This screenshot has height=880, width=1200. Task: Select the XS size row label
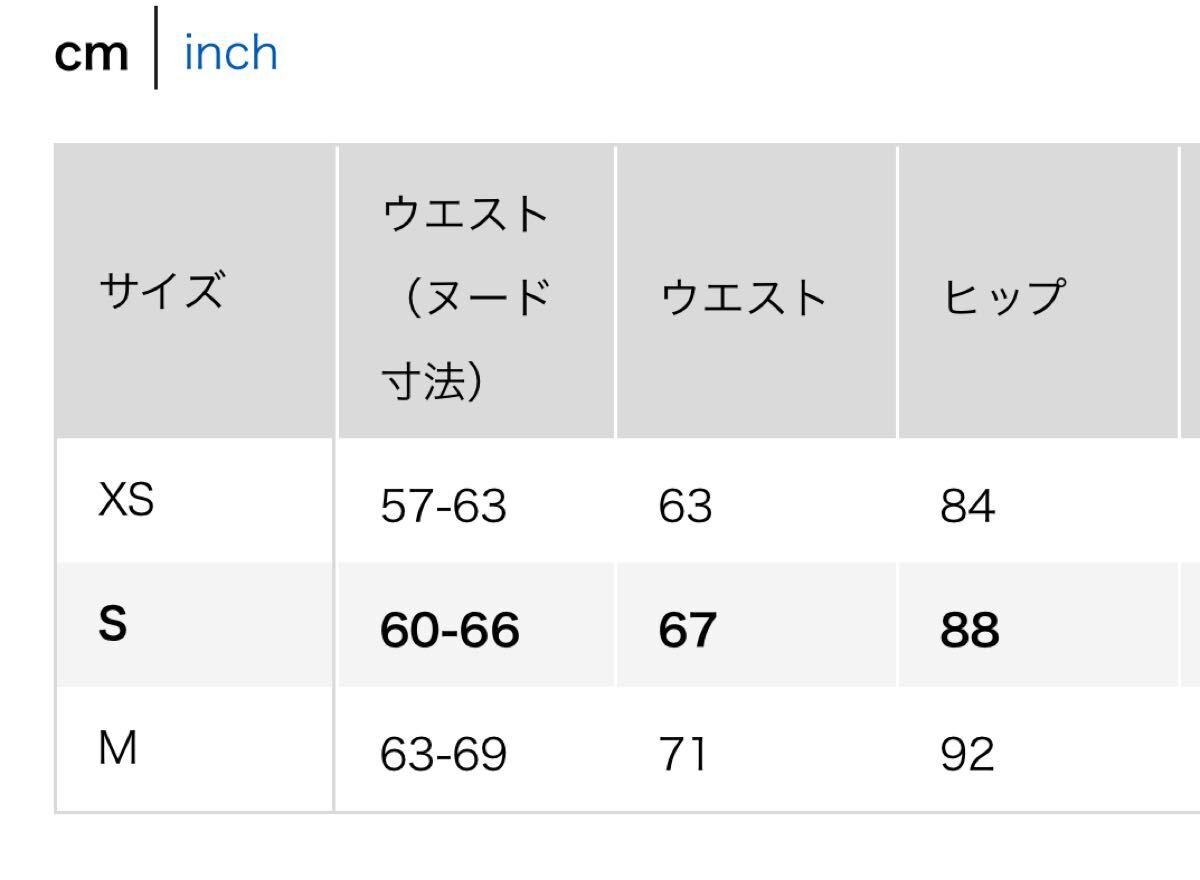click(x=126, y=501)
